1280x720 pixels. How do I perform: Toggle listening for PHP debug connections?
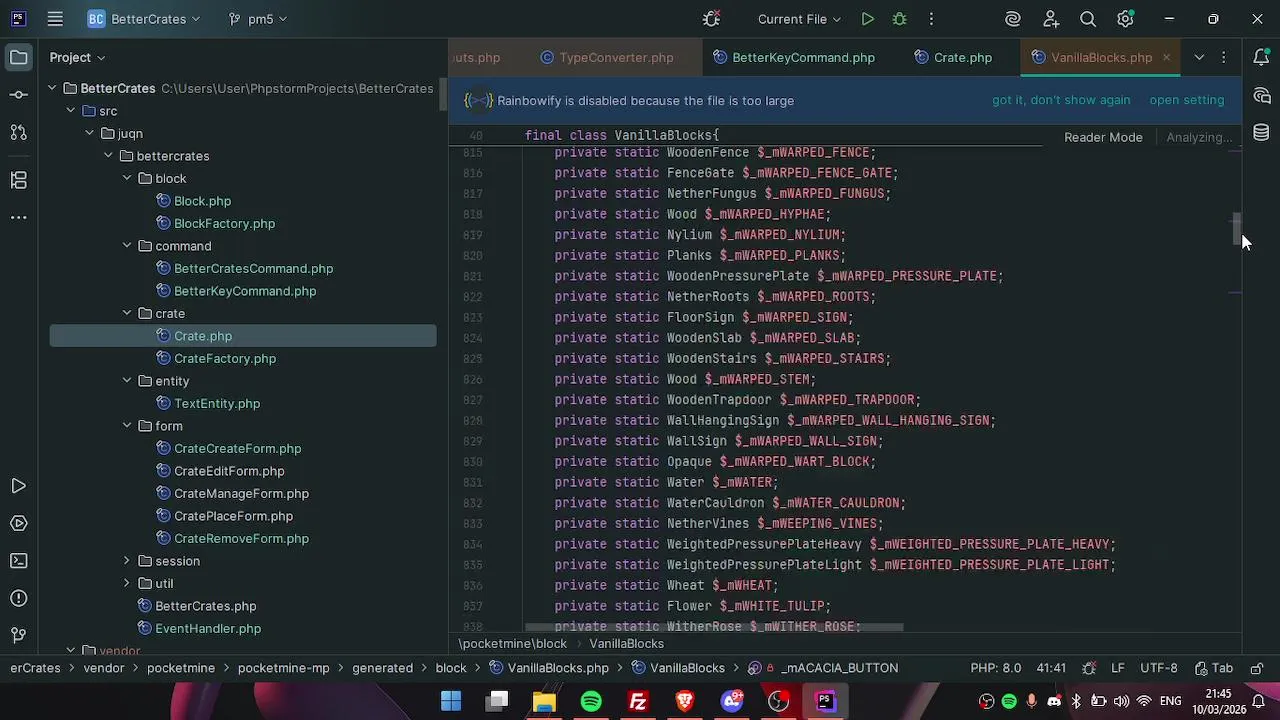pos(711,19)
